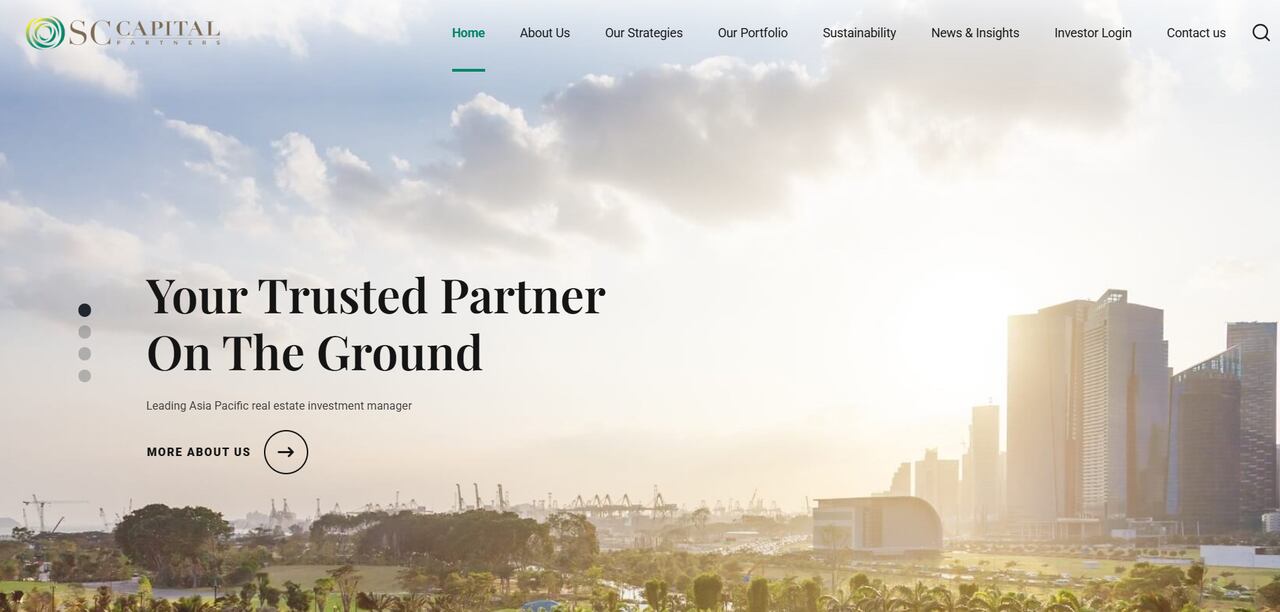Select the first (active) slide dot

click(85, 310)
